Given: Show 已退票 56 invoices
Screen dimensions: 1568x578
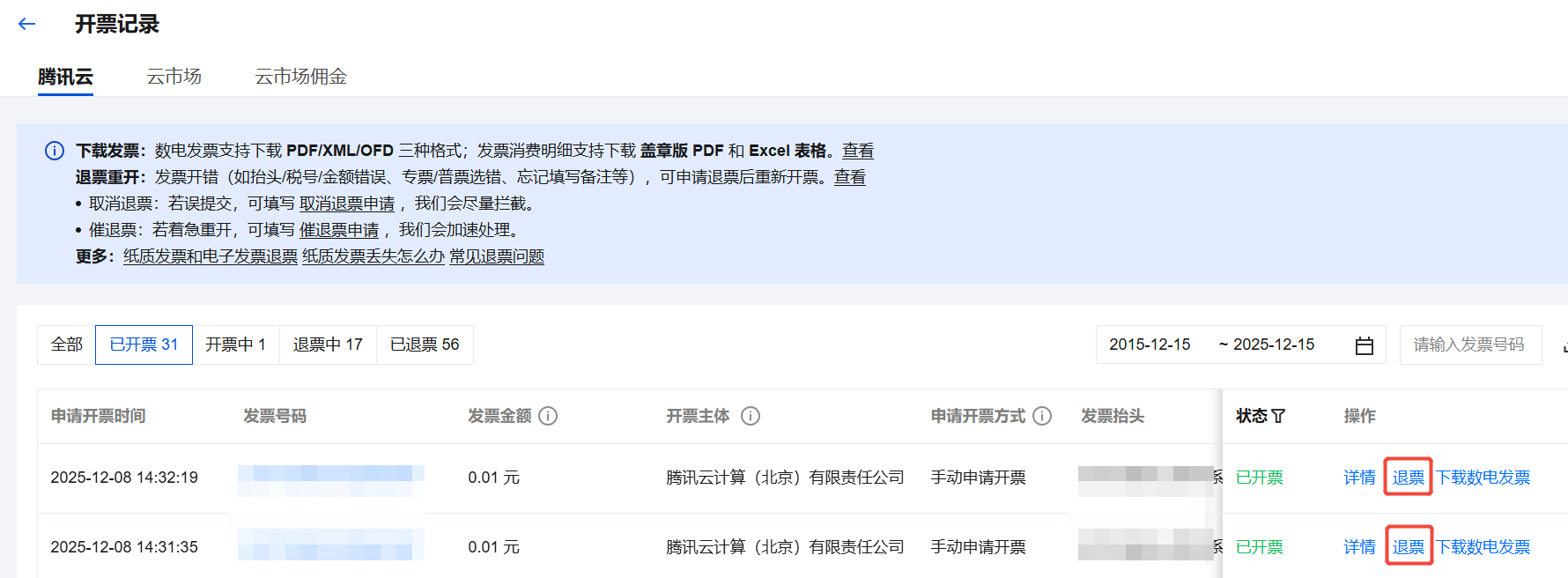Looking at the screenshot, I should (425, 345).
